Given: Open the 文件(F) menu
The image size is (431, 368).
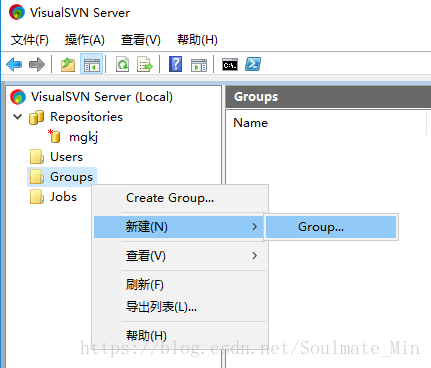Looking at the screenshot, I should 30,40.
